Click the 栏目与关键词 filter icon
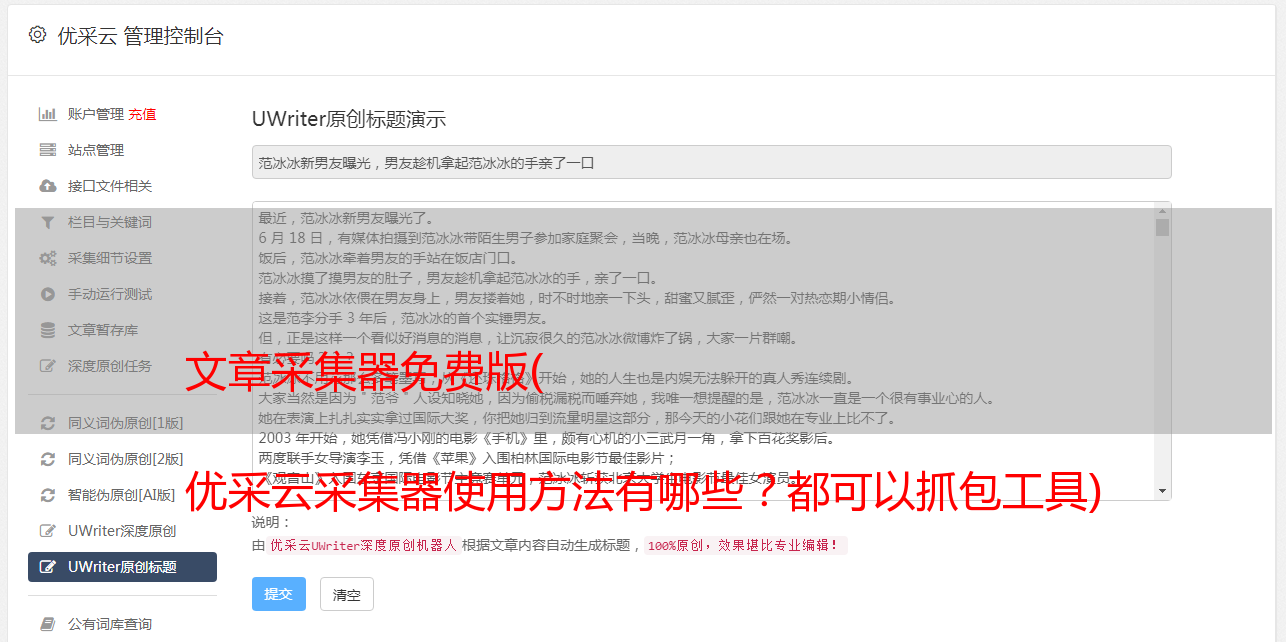Viewport: 1286px width, 642px height. click(47, 222)
